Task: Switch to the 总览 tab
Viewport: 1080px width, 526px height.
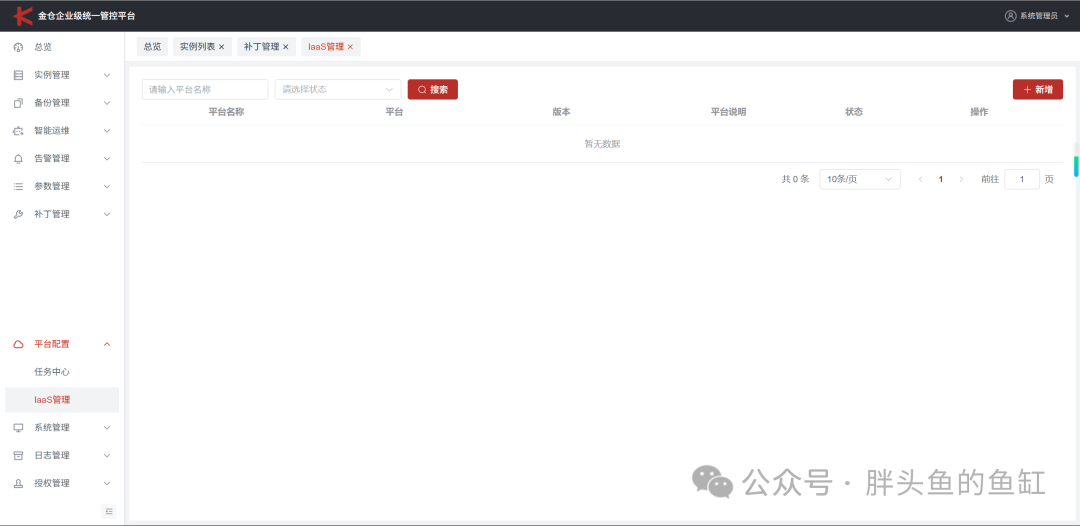Action: [152, 47]
